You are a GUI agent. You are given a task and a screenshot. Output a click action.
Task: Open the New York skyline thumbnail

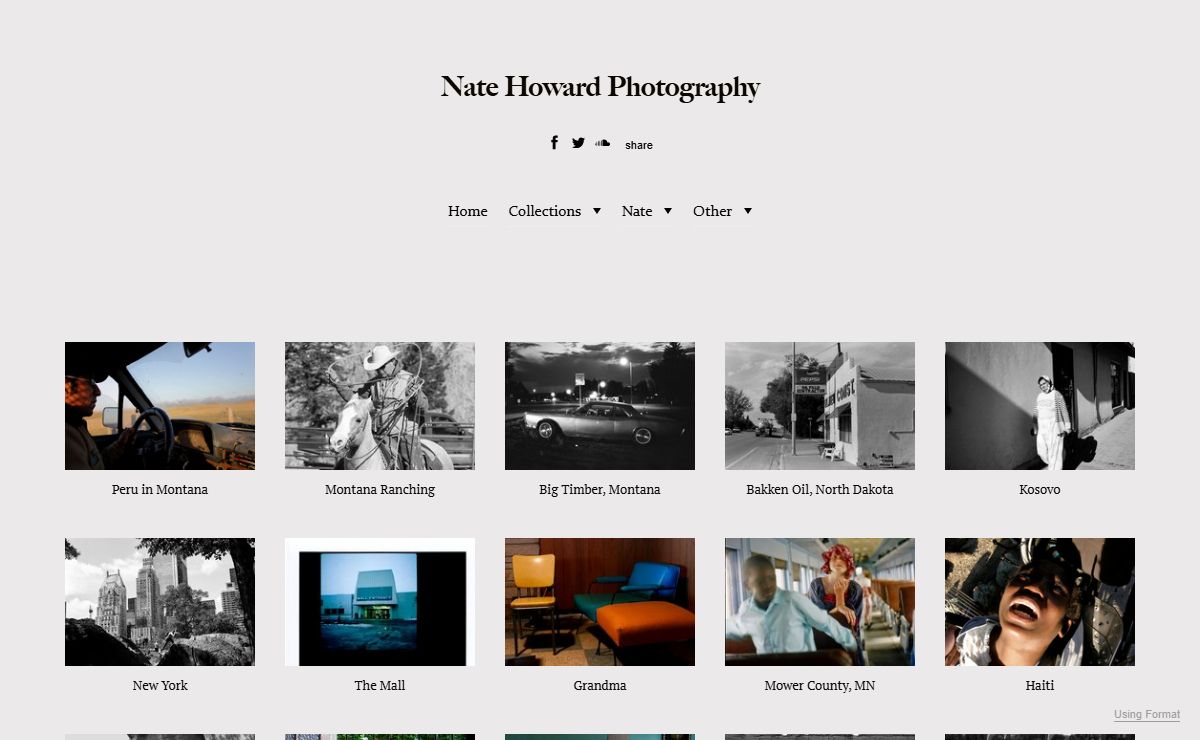tap(160, 602)
